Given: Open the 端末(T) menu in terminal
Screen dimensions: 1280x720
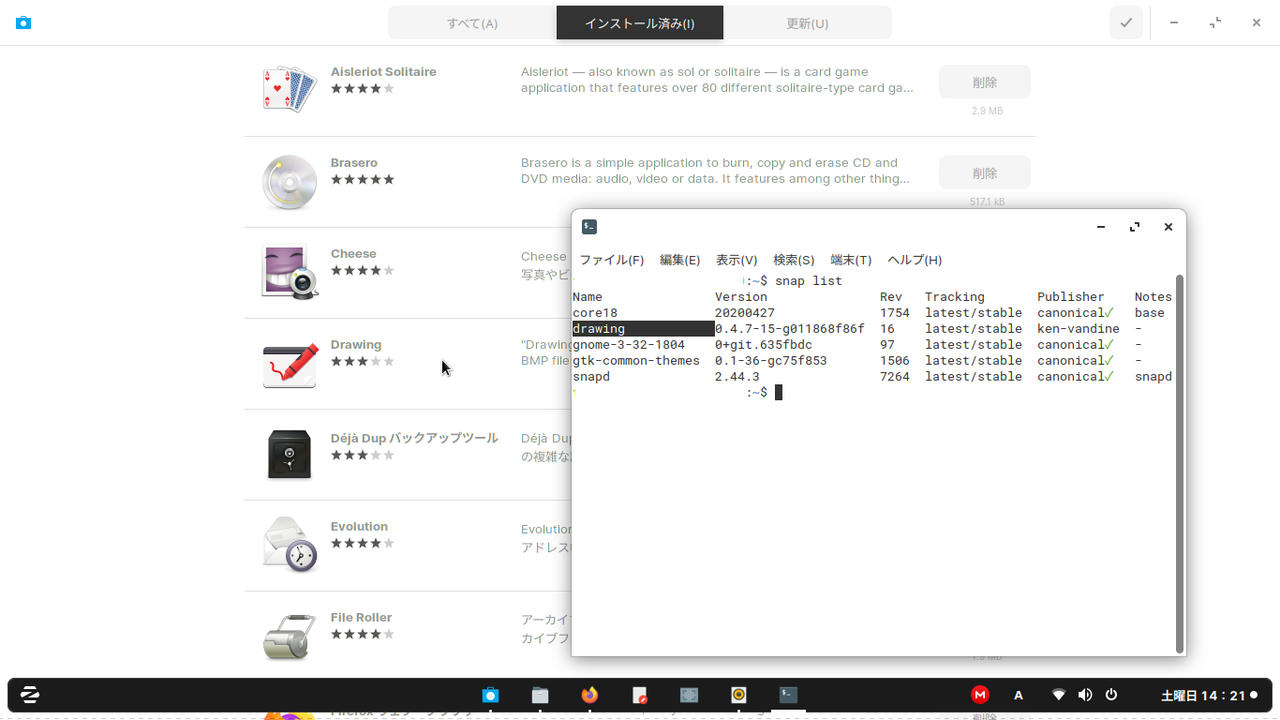Looking at the screenshot, I should point(851,260).
